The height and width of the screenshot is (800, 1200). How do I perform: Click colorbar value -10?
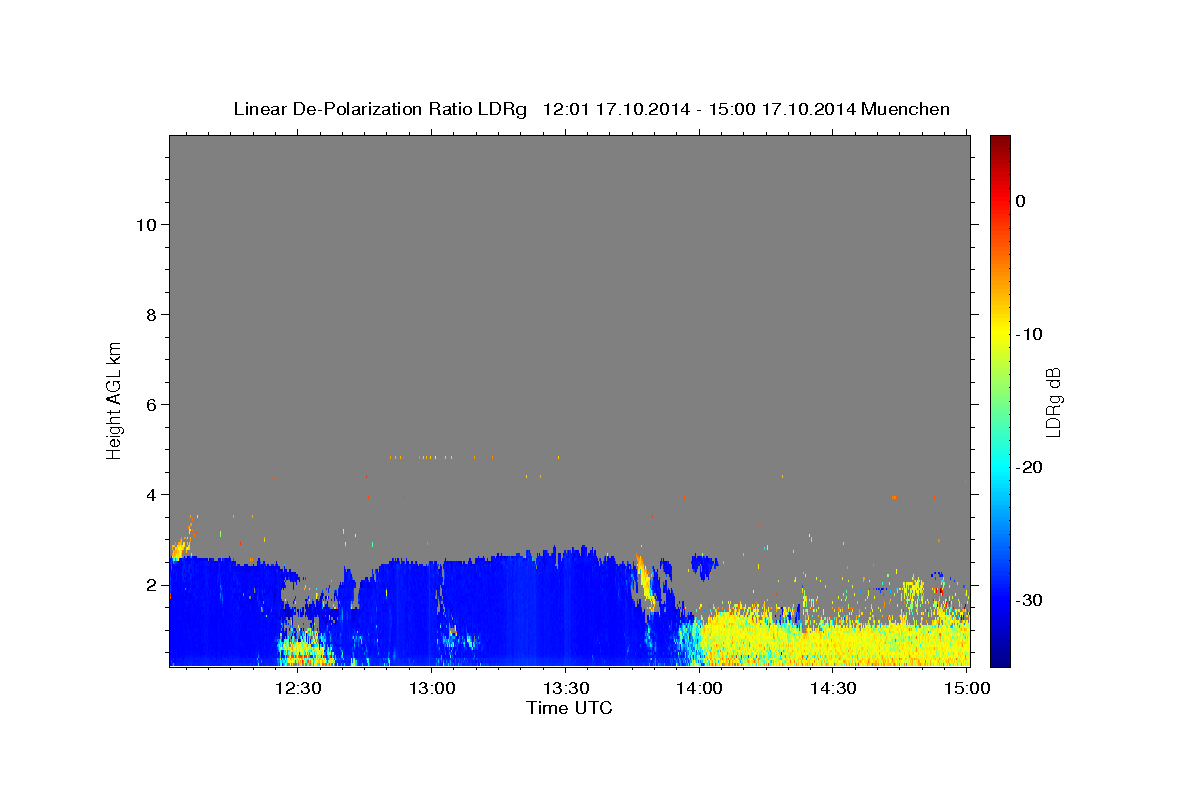pyautogui.click(x=1029, y=334)
